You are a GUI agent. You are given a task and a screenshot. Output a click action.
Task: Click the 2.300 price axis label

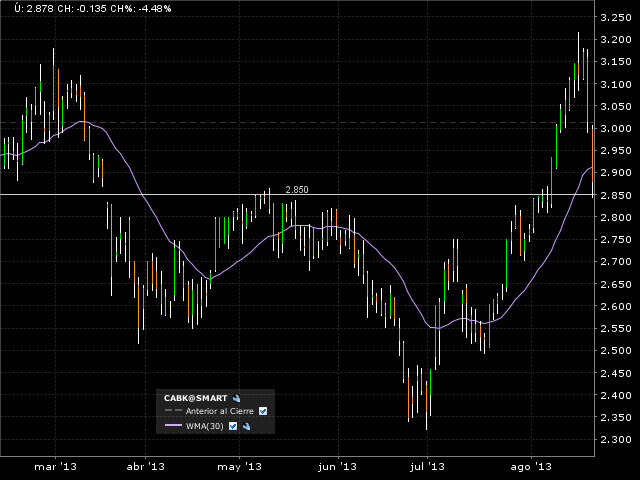616,439
